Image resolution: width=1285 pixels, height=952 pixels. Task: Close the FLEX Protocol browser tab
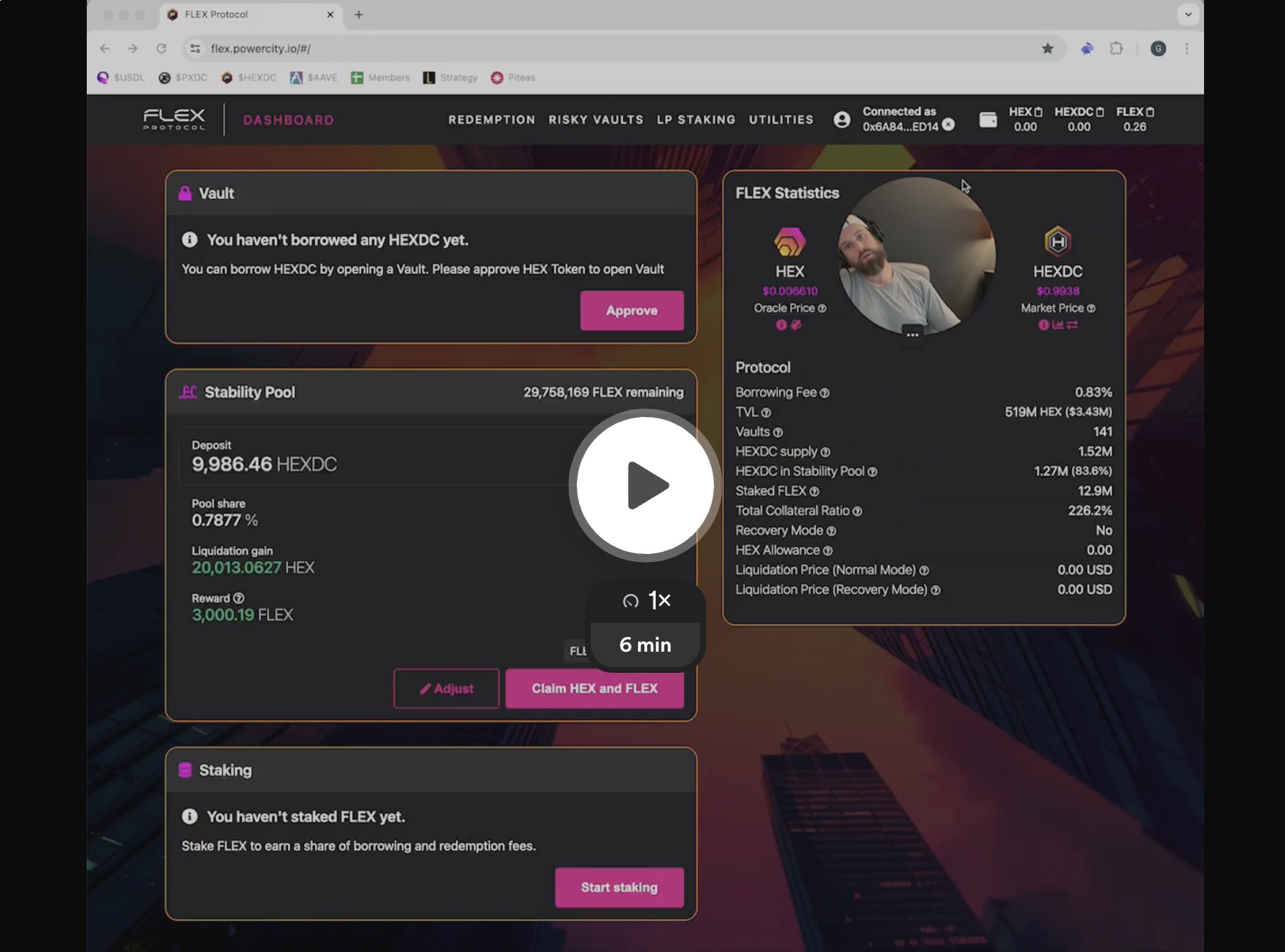pyautogui.click(x=330, y=15)
